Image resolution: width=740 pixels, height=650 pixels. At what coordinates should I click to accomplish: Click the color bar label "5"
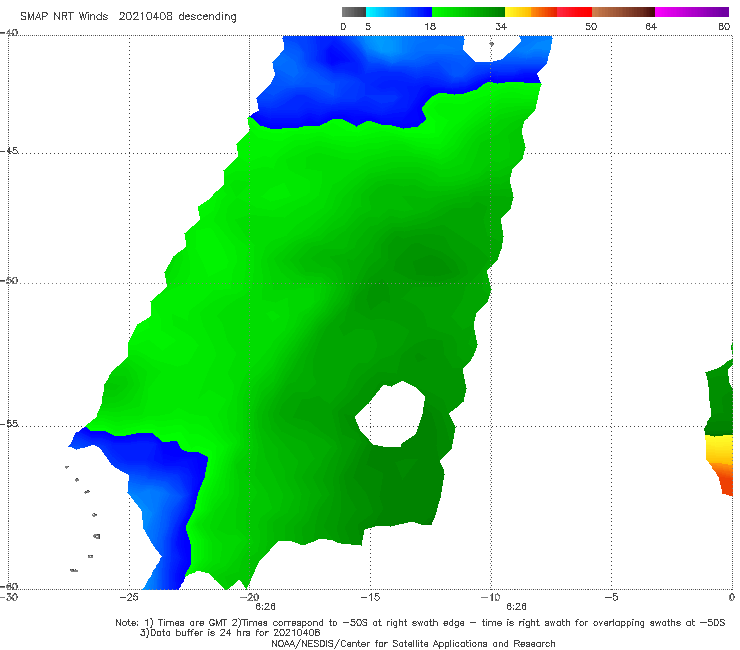pyautogui.click(x=368, y=26)
